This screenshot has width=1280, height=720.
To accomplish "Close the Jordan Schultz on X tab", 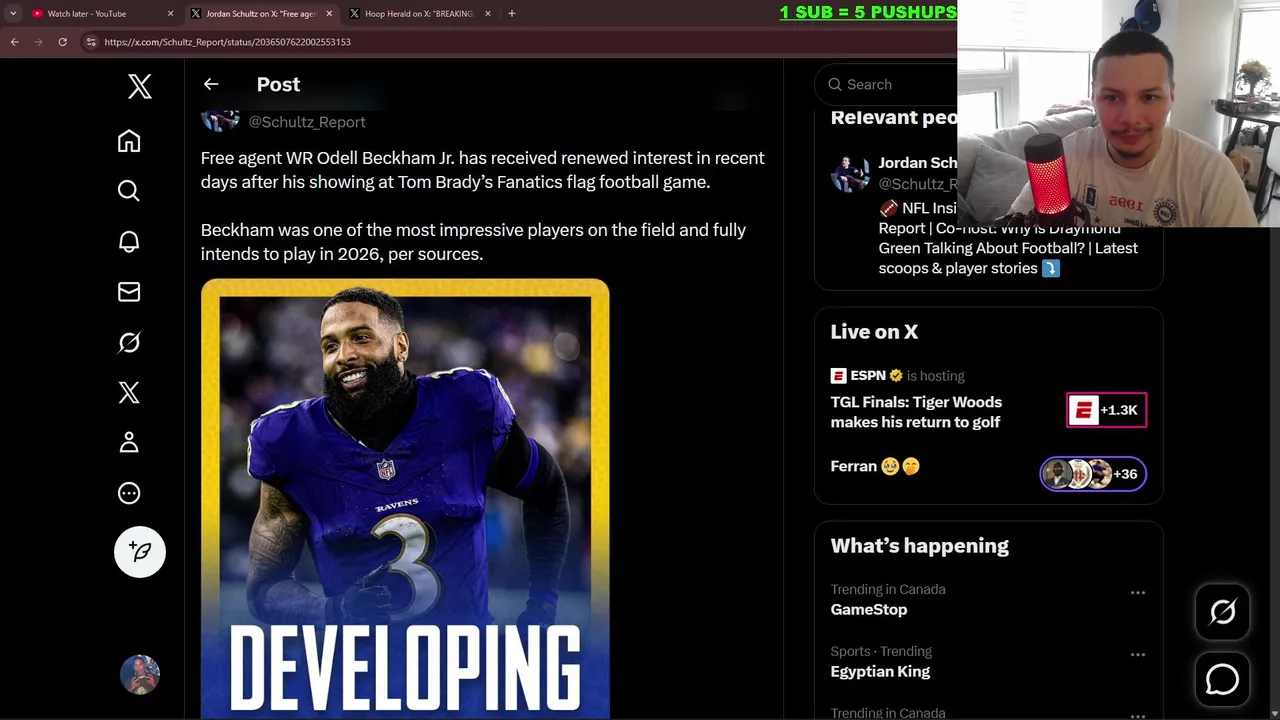I will (x=329, y=13).
